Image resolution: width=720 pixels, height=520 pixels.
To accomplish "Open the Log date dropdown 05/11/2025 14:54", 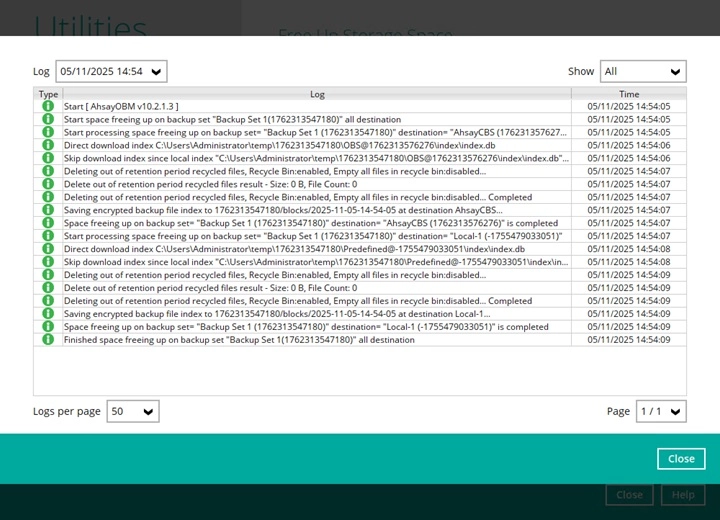I will [x=111, y=71].
